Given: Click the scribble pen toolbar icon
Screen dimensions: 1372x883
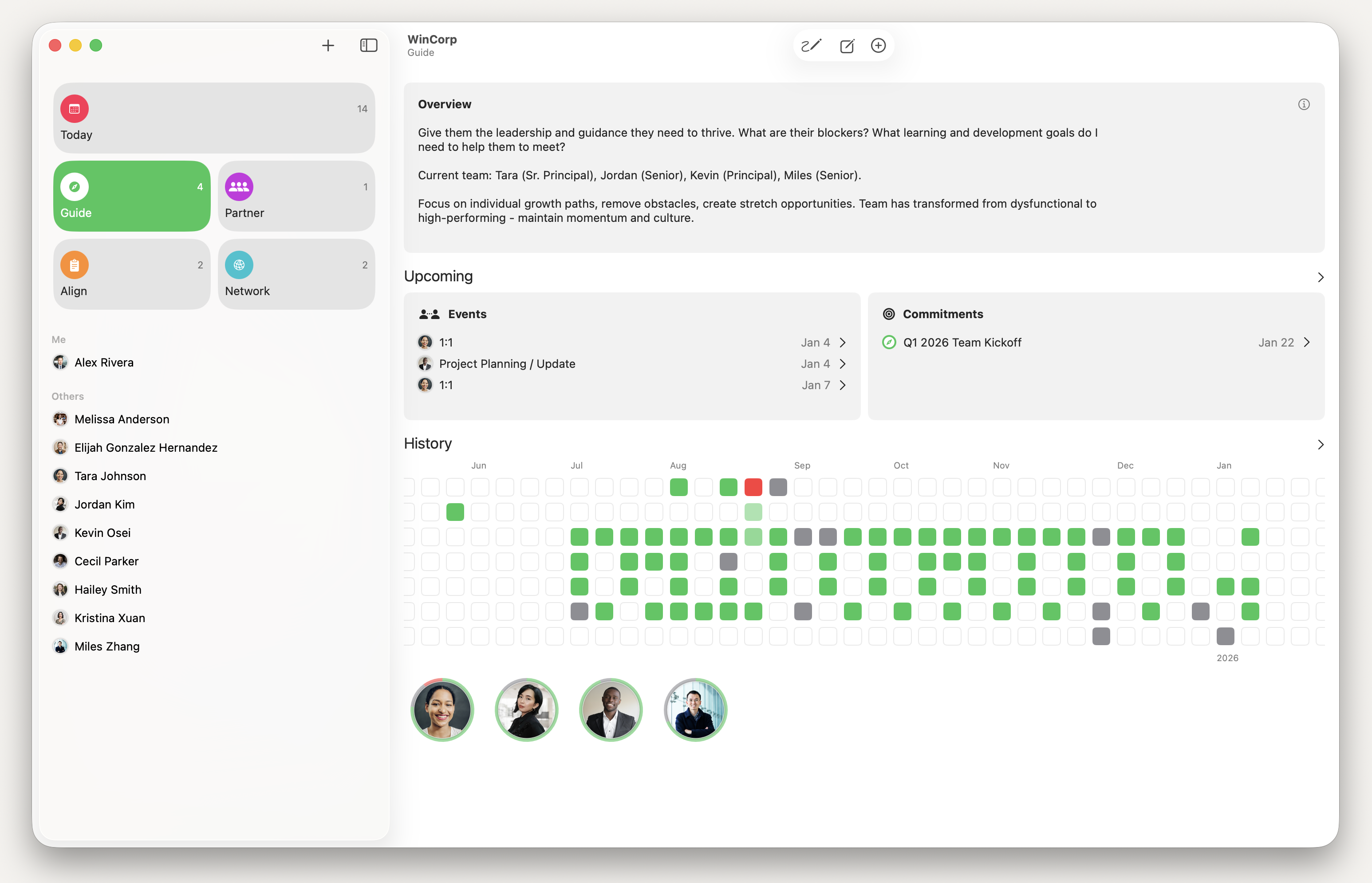Looking at the screenshot, I should (x=811, y=46).
